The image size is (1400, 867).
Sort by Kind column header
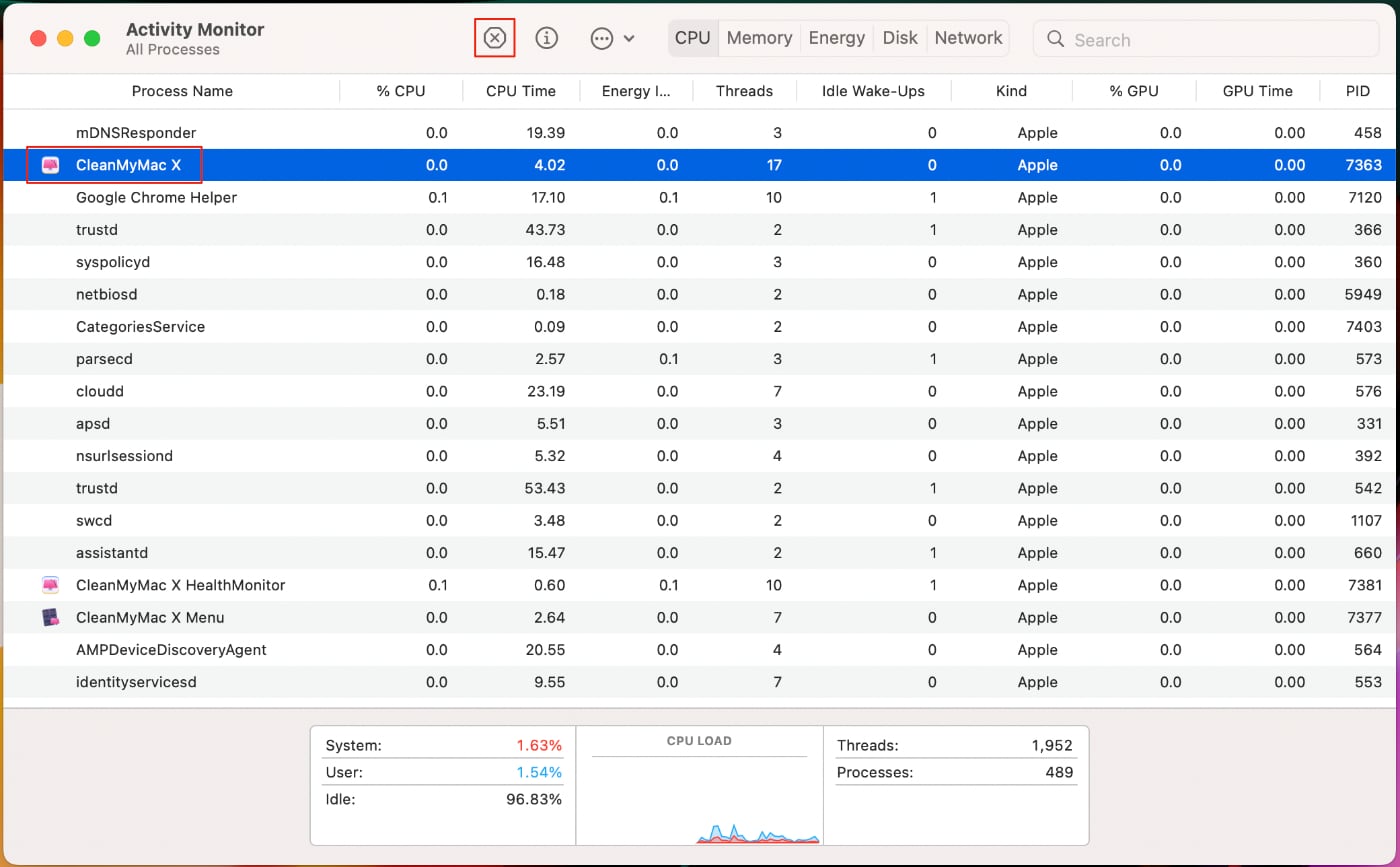pyautogui.click(x=1011, y=91)
